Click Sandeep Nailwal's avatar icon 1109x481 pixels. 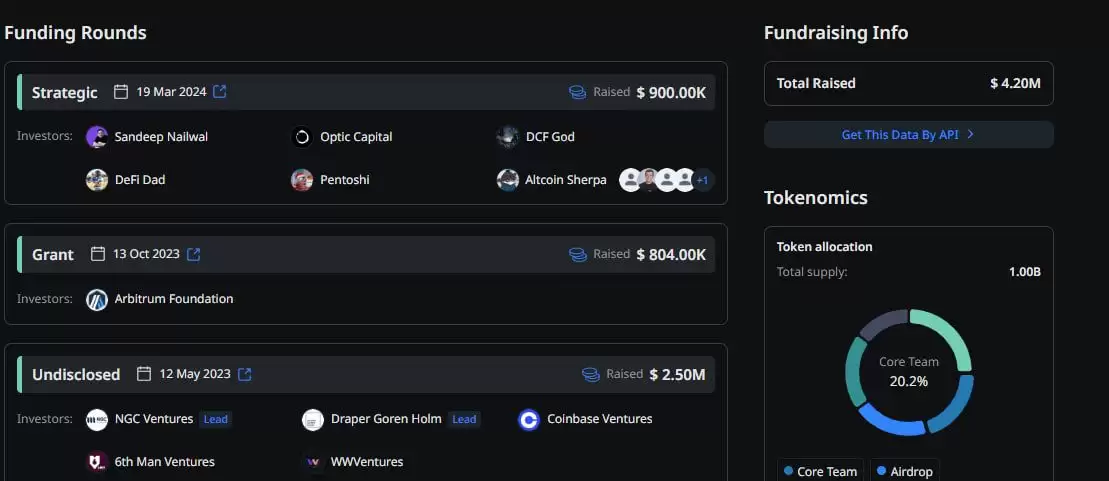pyautogui.click(x=97, y=137)
